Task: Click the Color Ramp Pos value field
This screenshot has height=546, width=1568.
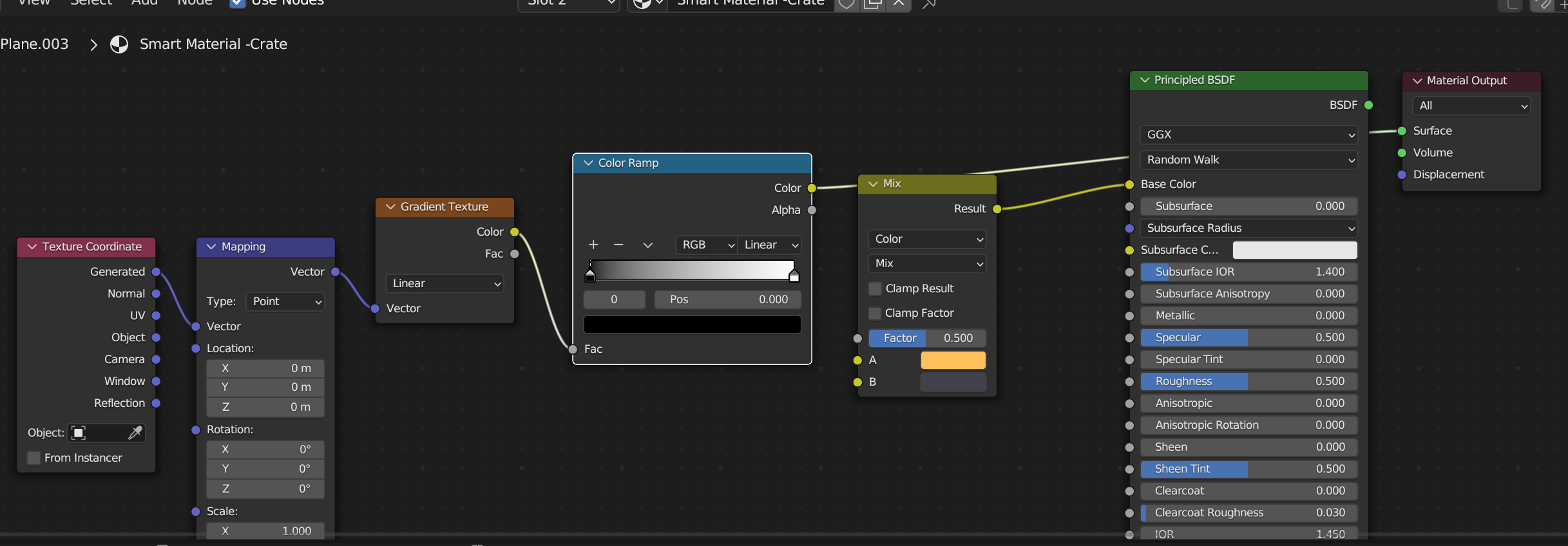Action: point(727,299)
